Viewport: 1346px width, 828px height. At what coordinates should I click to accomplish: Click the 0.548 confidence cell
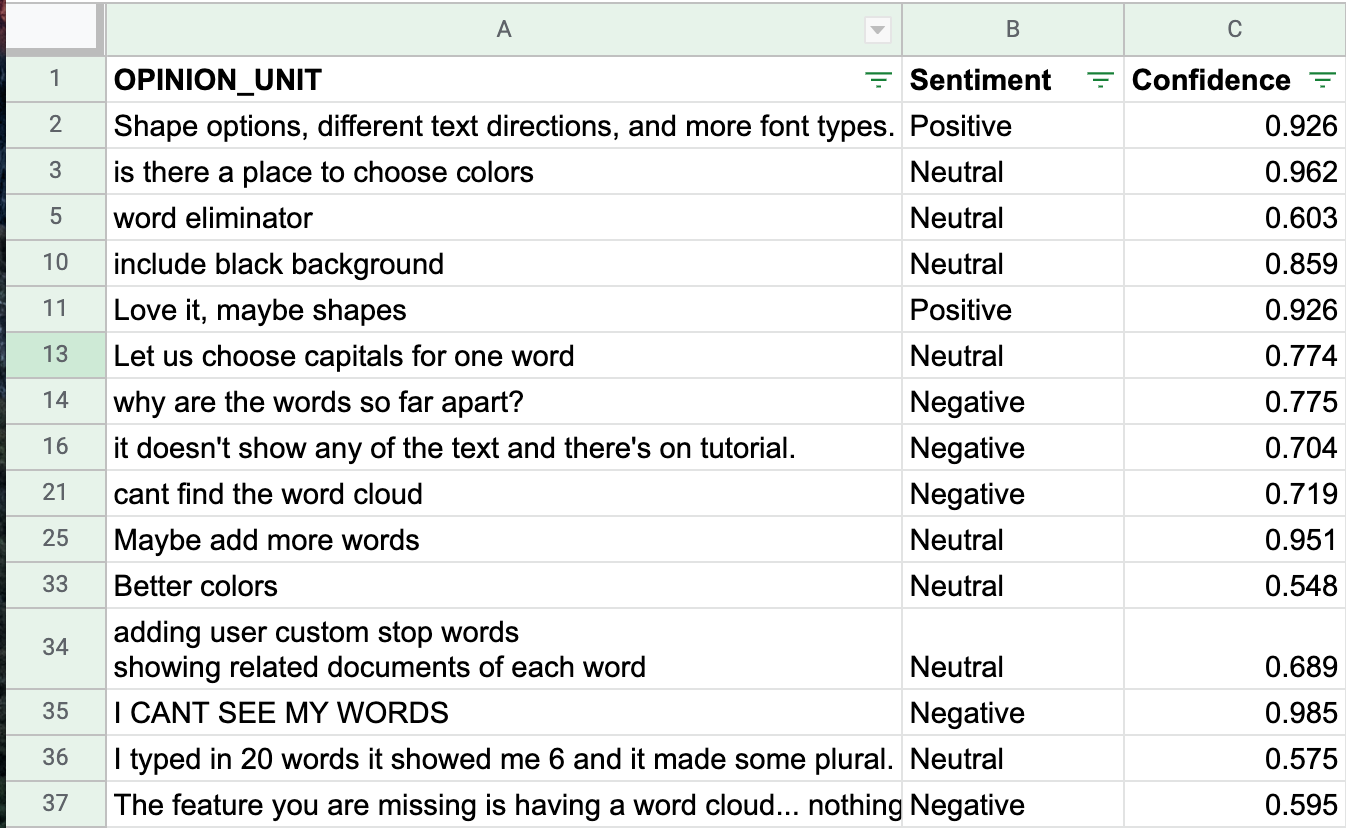pos(1234,586)
